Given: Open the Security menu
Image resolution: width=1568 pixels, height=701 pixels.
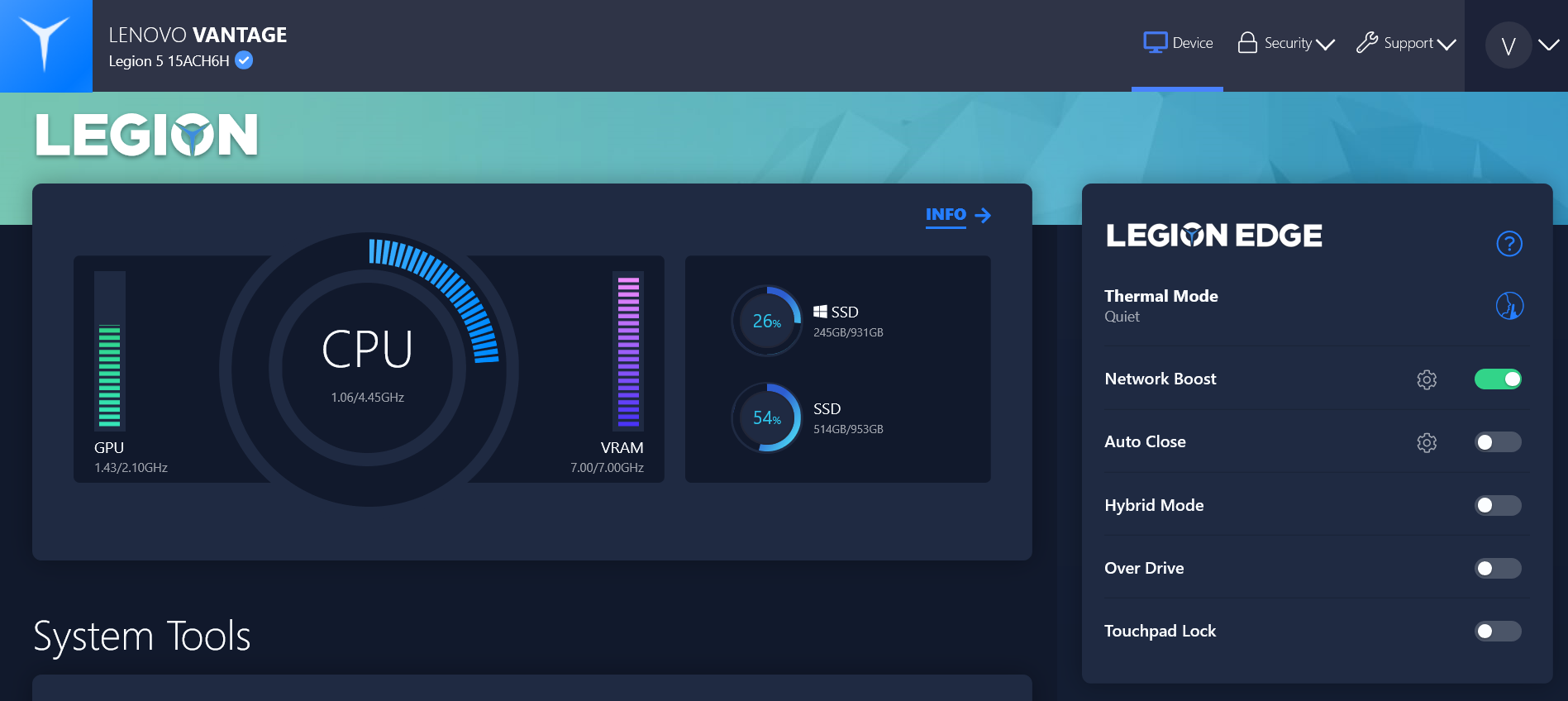Looking at the screenshot, I should coord(1286,43).
